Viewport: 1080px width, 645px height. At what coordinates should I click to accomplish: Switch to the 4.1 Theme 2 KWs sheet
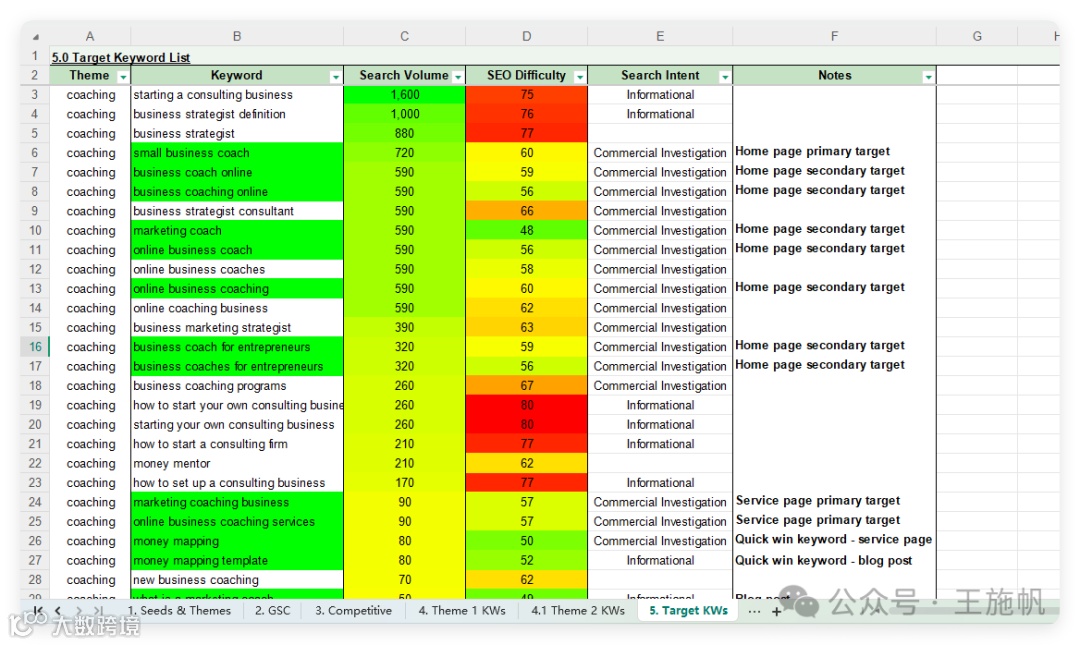click(578, 611)
